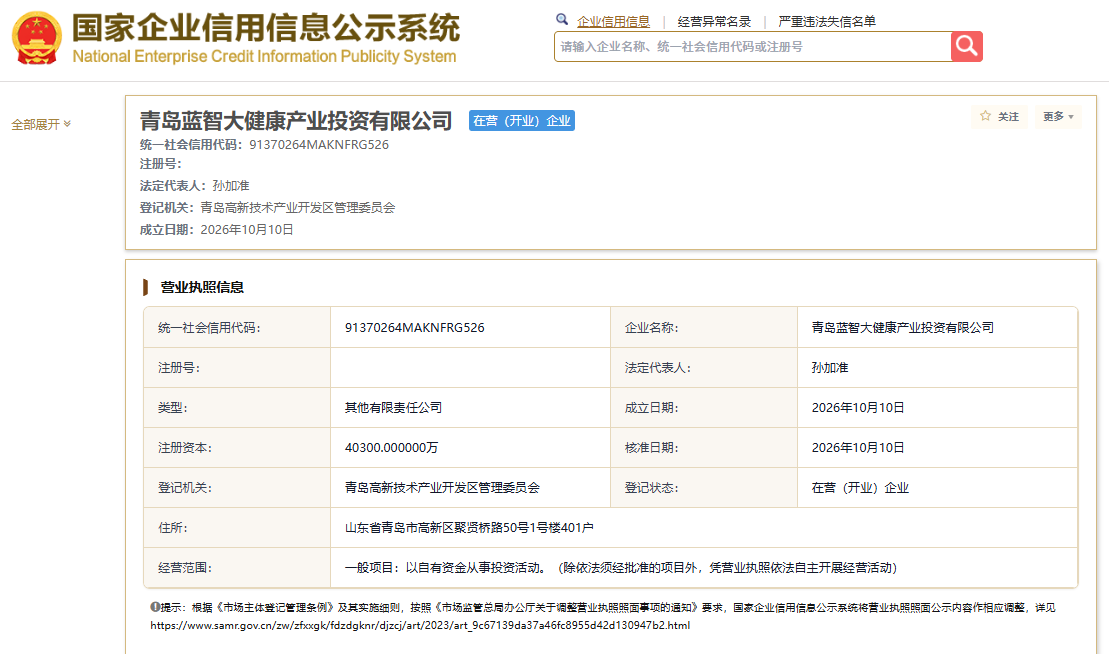This screenshot has width=1109, height=654.
Task: Switch to the 经营异常名录 tab
Action: click(x=714, y=22)
